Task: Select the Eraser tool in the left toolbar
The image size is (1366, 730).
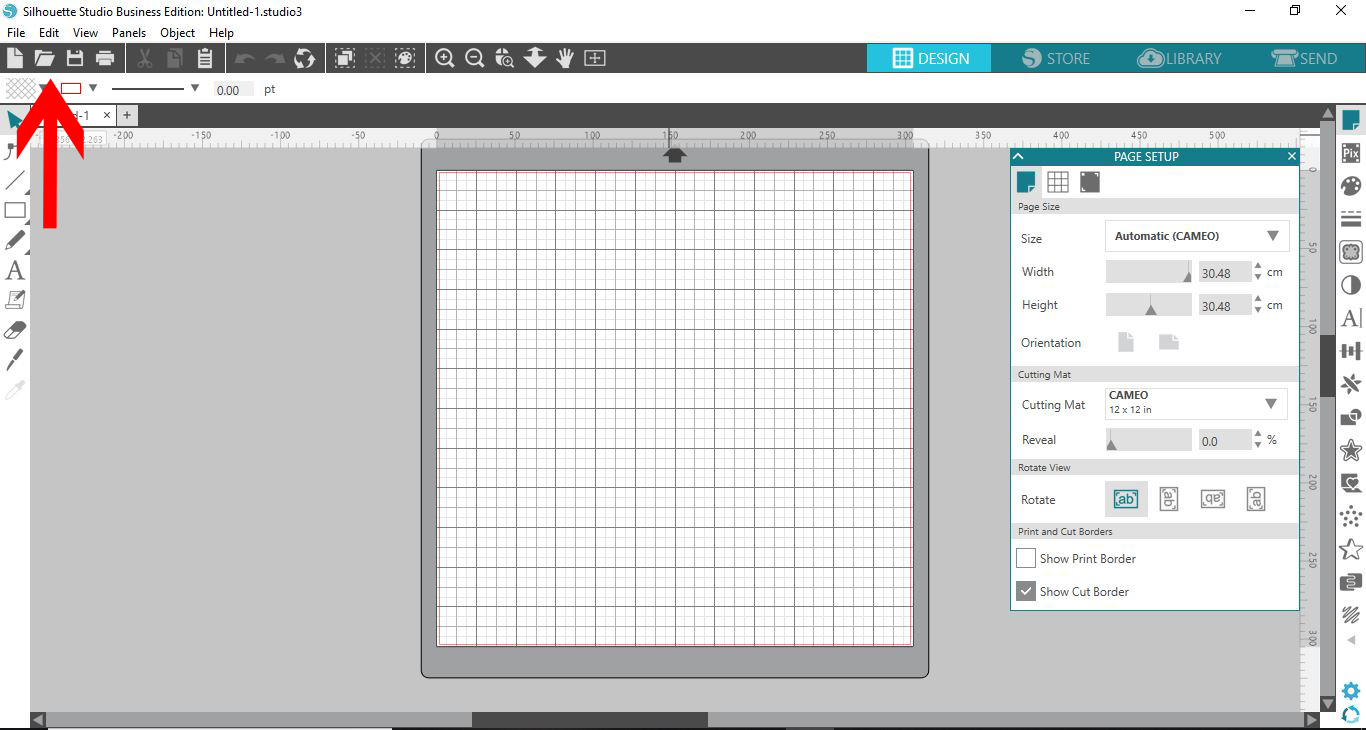Action: tap(15, 330)
